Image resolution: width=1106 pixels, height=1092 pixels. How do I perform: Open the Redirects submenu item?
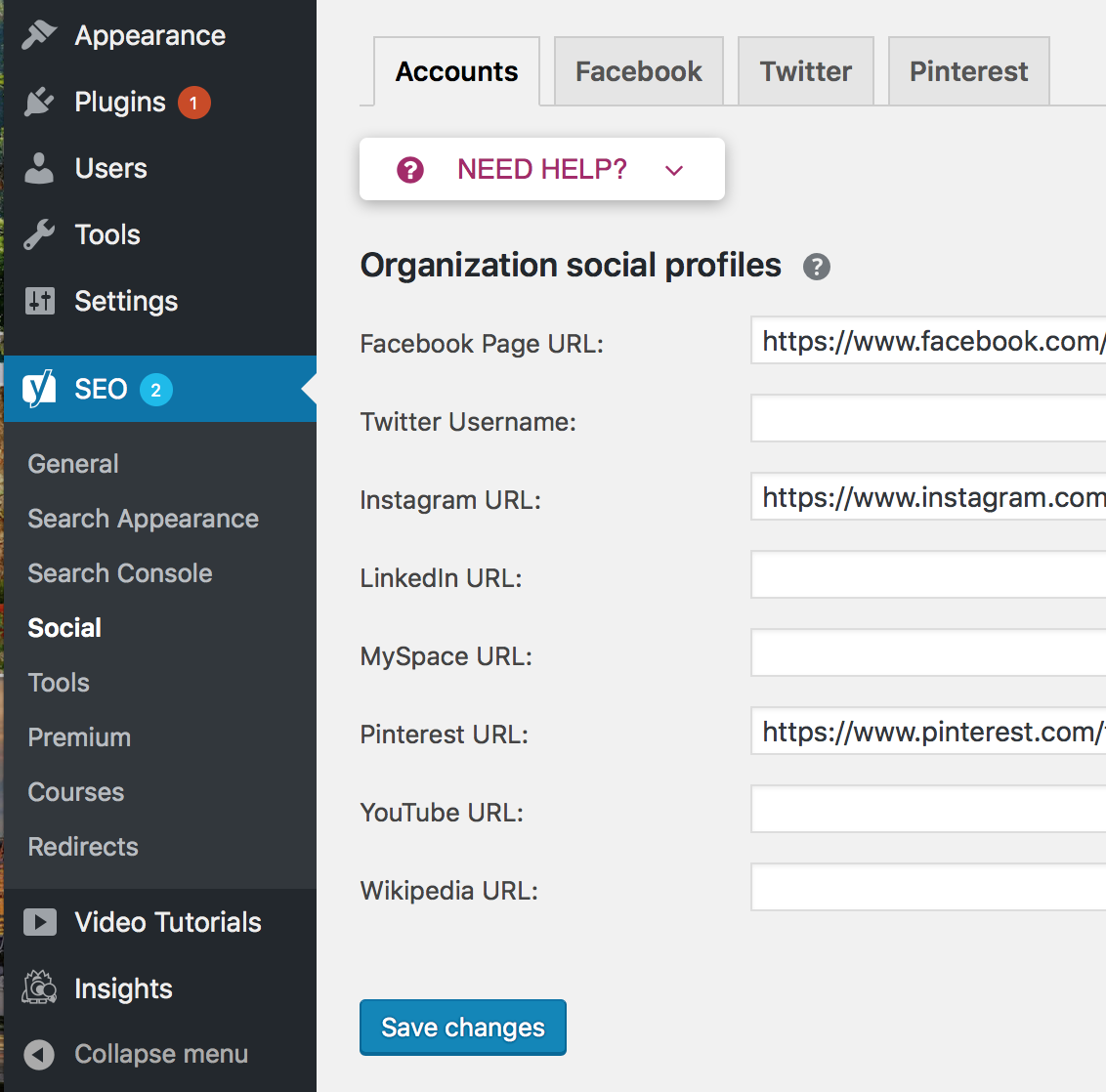coord(83,847)
